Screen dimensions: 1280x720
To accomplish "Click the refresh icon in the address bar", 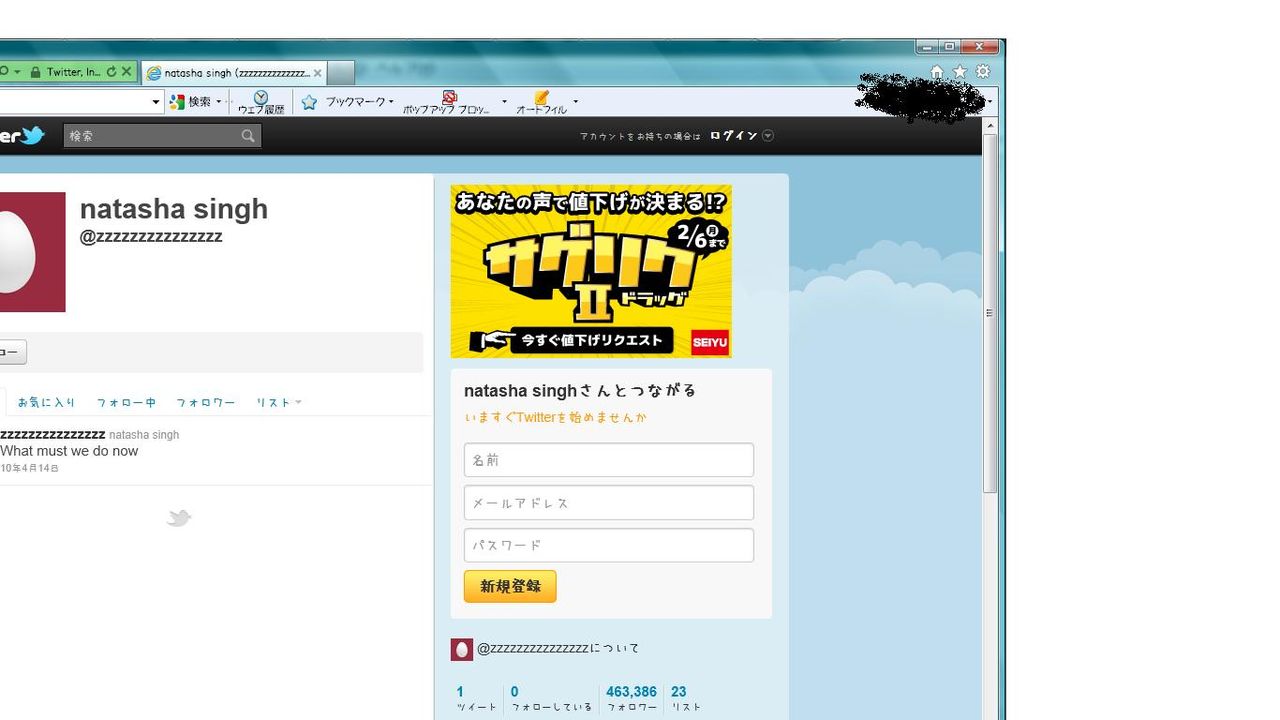I will 111,72.
